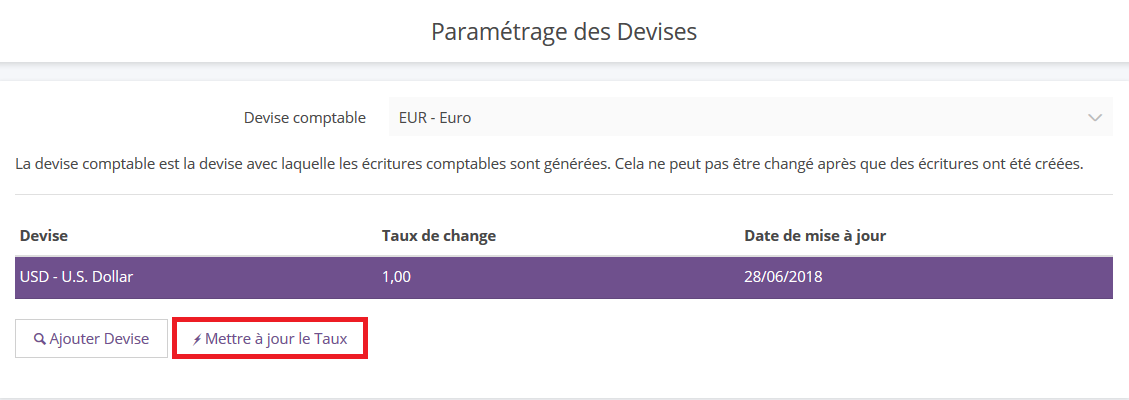Click the magnifier icon on Ajouter Devise
The width and height of the screenshot is (1129, 400).
click(40, 339)
